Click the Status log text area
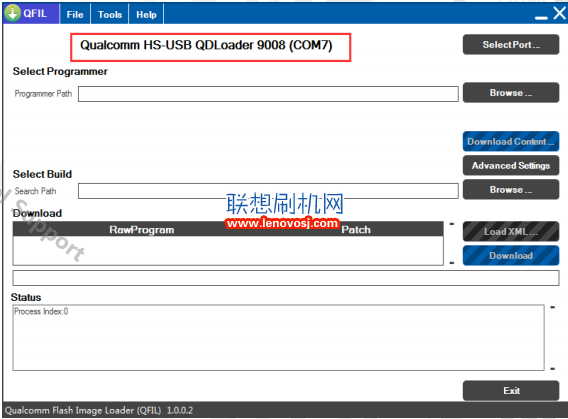The image size is (568, 419). pyautogui.click(x=278, y=338)
